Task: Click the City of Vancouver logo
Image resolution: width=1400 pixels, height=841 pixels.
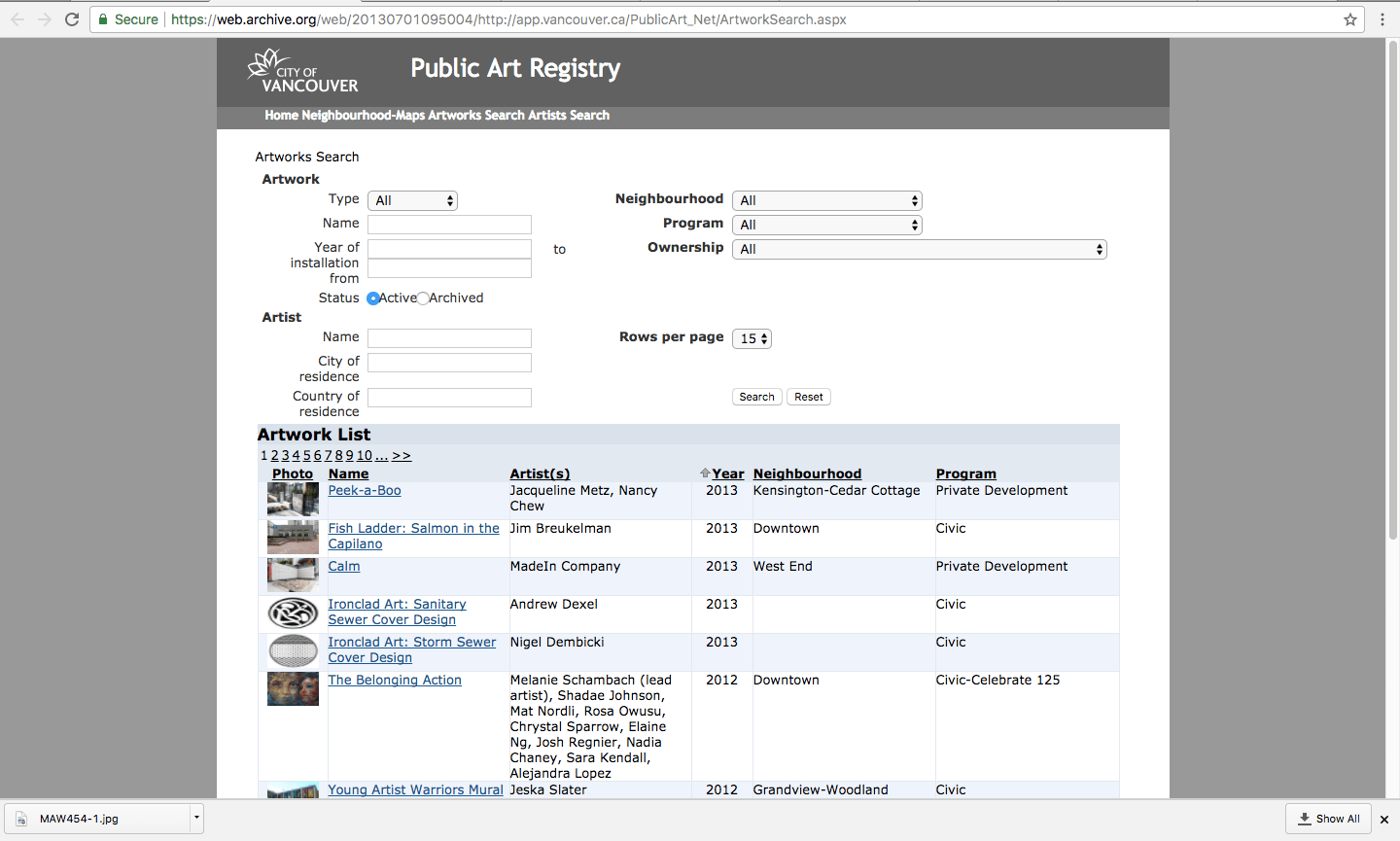Action: click(302, 72)
